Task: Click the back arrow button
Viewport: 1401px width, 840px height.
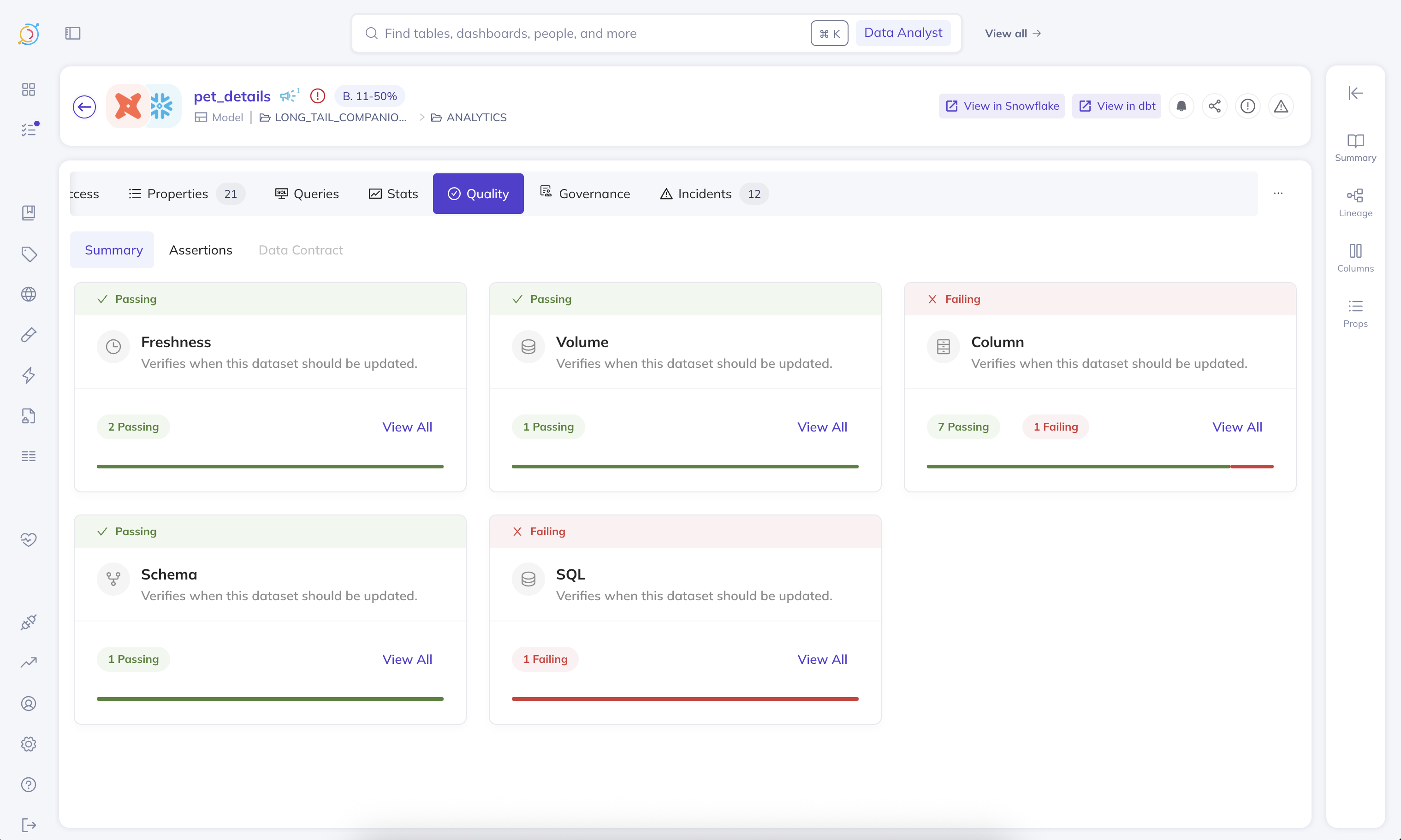Action: [x=84, y=106]
